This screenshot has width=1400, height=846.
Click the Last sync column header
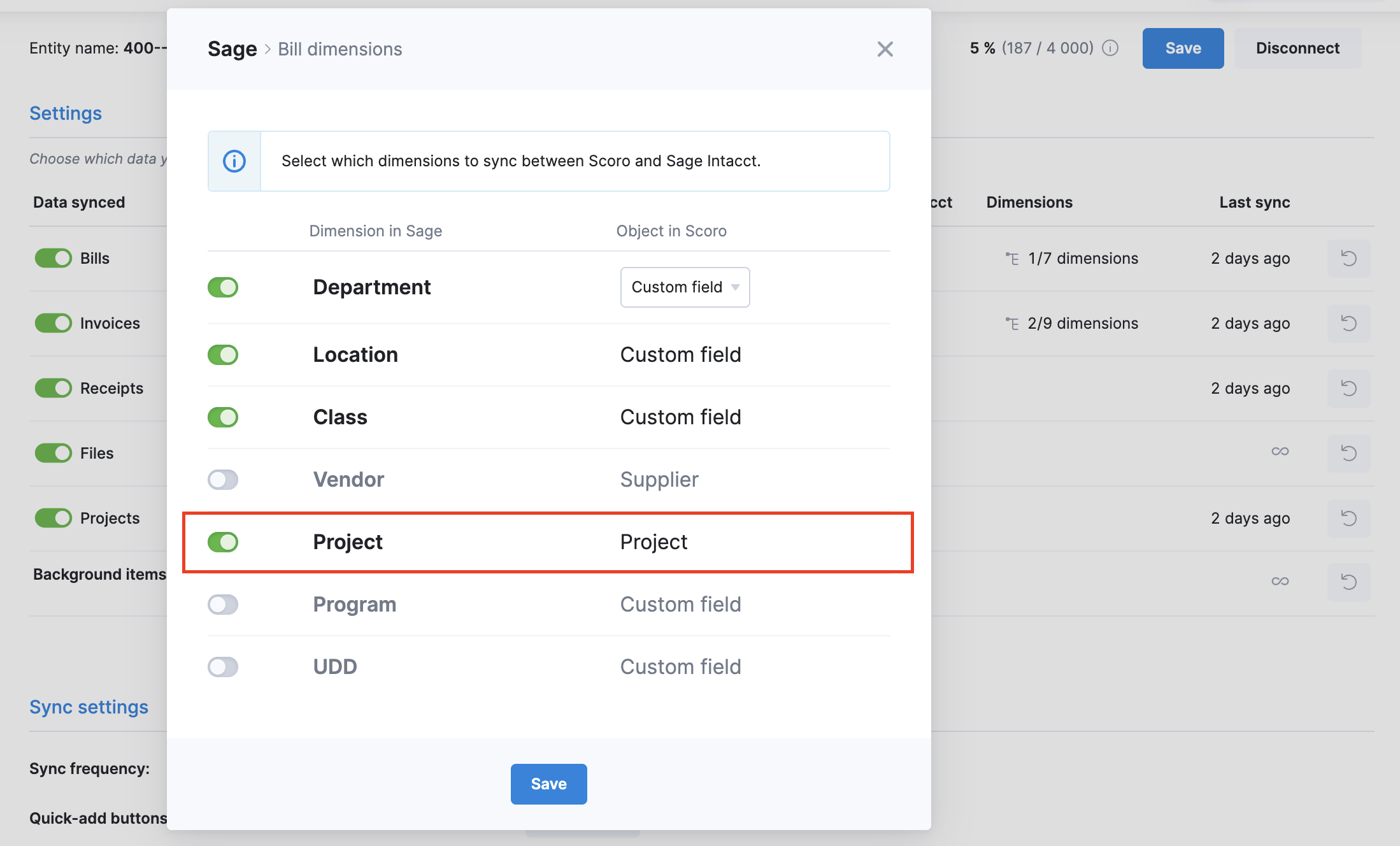tap(1255, 203)
